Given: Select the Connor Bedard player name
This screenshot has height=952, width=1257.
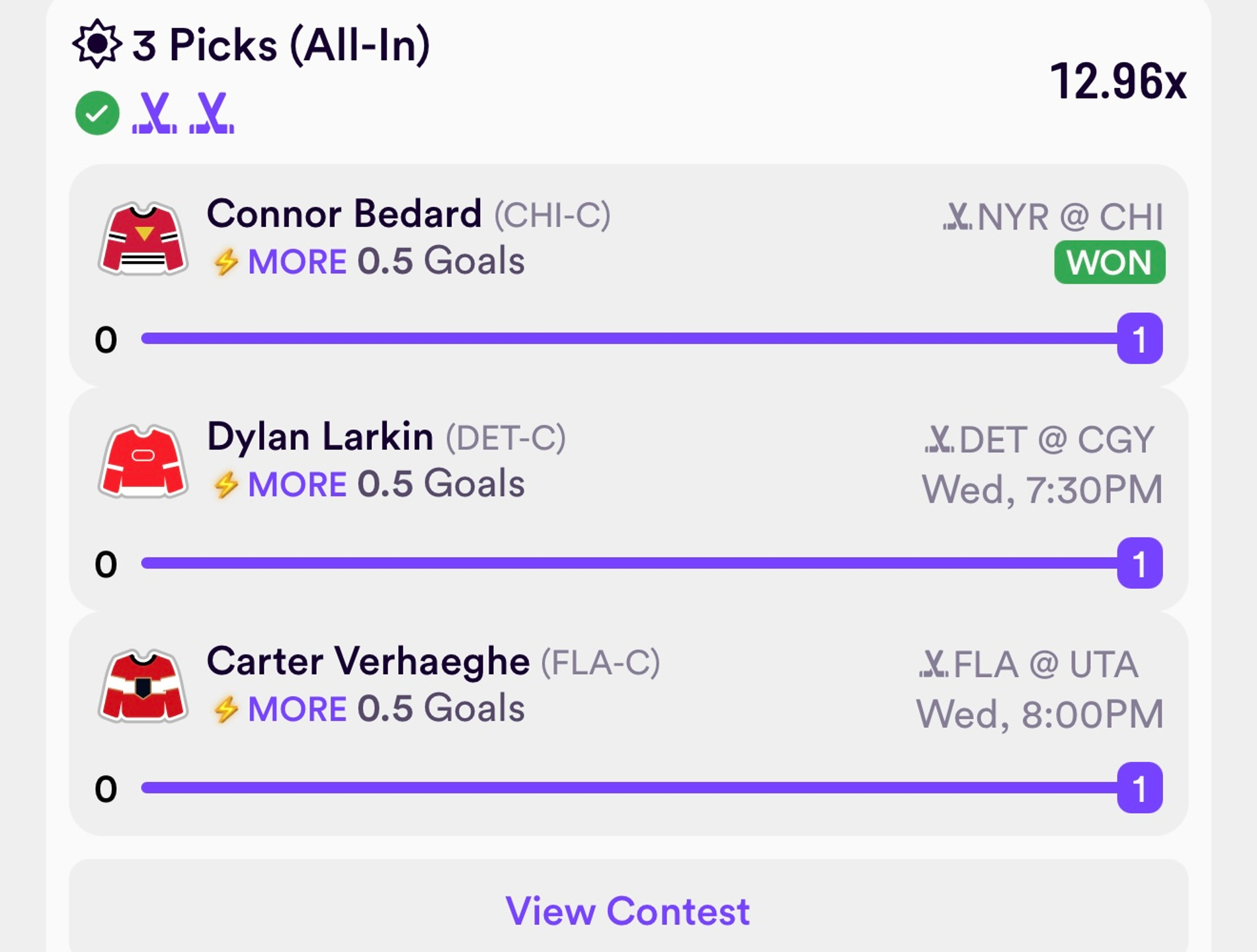Looking at the screenshot, I should pyautogui.click(x=344, y=214).
